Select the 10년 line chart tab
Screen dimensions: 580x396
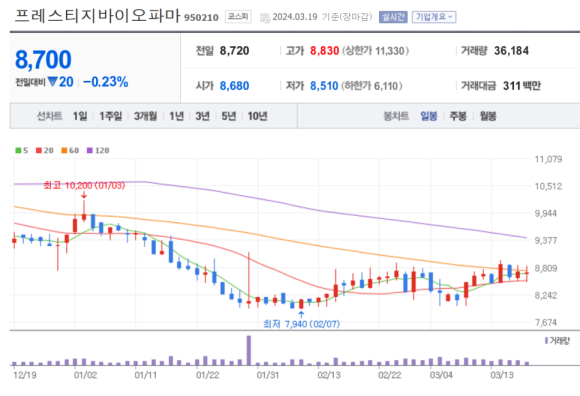257,116
